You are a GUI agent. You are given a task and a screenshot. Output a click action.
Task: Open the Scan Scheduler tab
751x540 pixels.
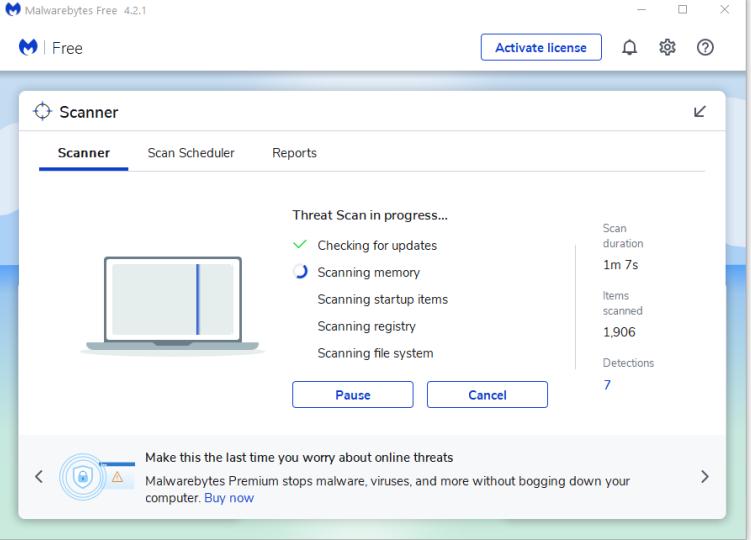[191, 153]
